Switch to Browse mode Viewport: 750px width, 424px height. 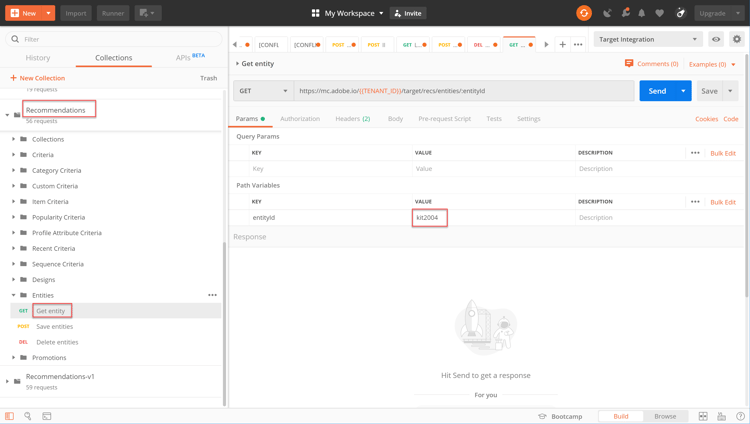(x=665, y=416)
